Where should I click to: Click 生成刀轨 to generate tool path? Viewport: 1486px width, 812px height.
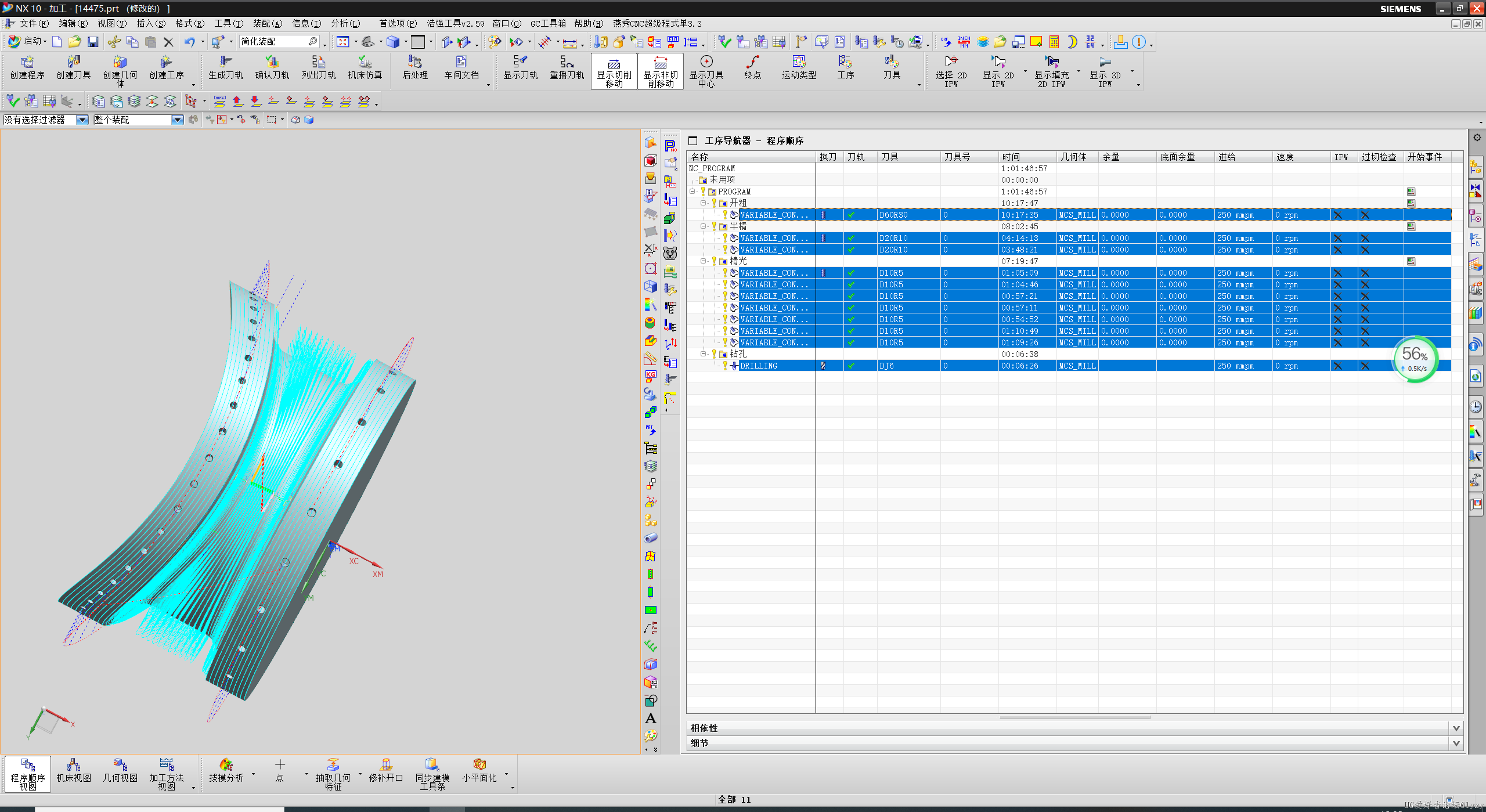point(226,68)
